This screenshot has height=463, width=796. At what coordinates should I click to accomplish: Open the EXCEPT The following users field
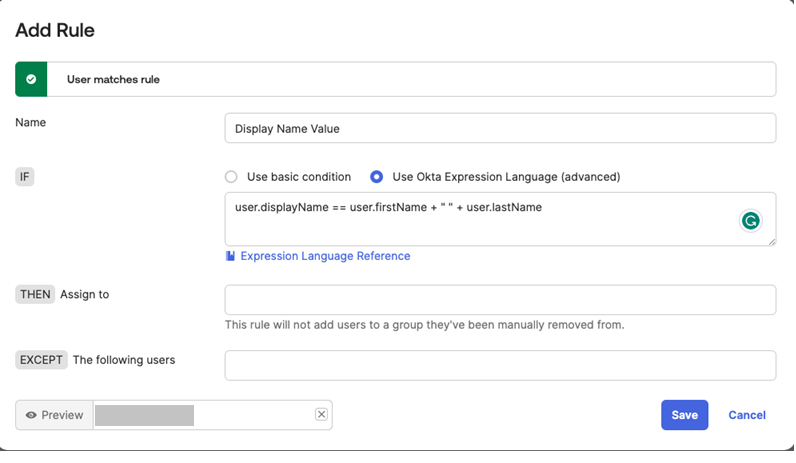500,365
